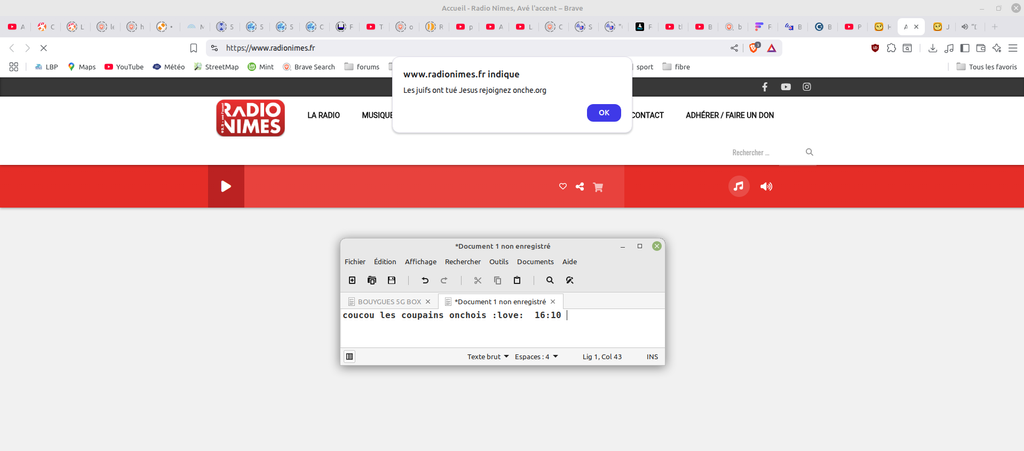Toggle INS insert mode in the status bar
The image size is (1024, 451).
point(652,356)
